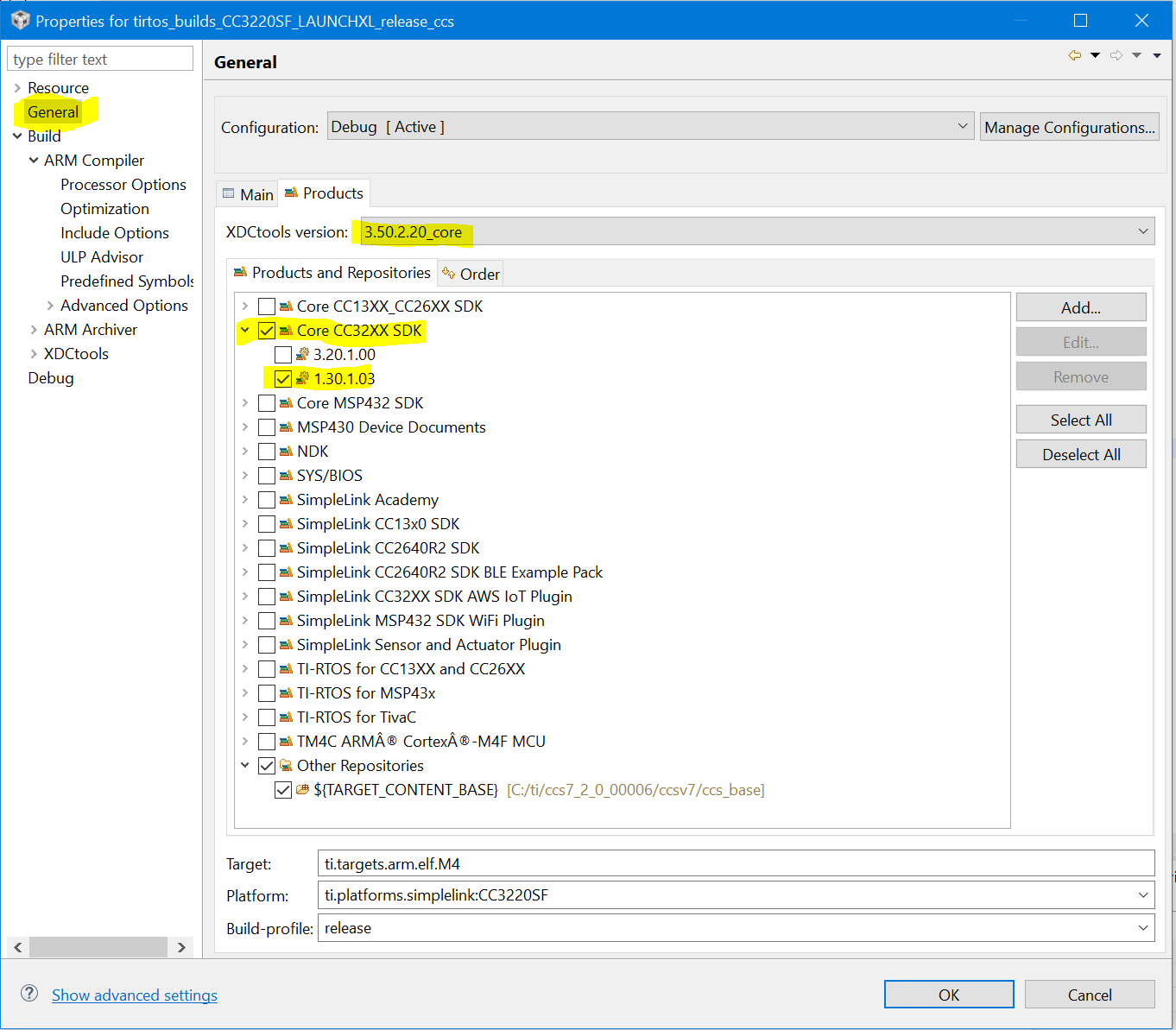The image size is (1176, 1030).
Task: Click the repository icon beside ${TARGET_CONTENT_BASE}
Action: point(302,789)
